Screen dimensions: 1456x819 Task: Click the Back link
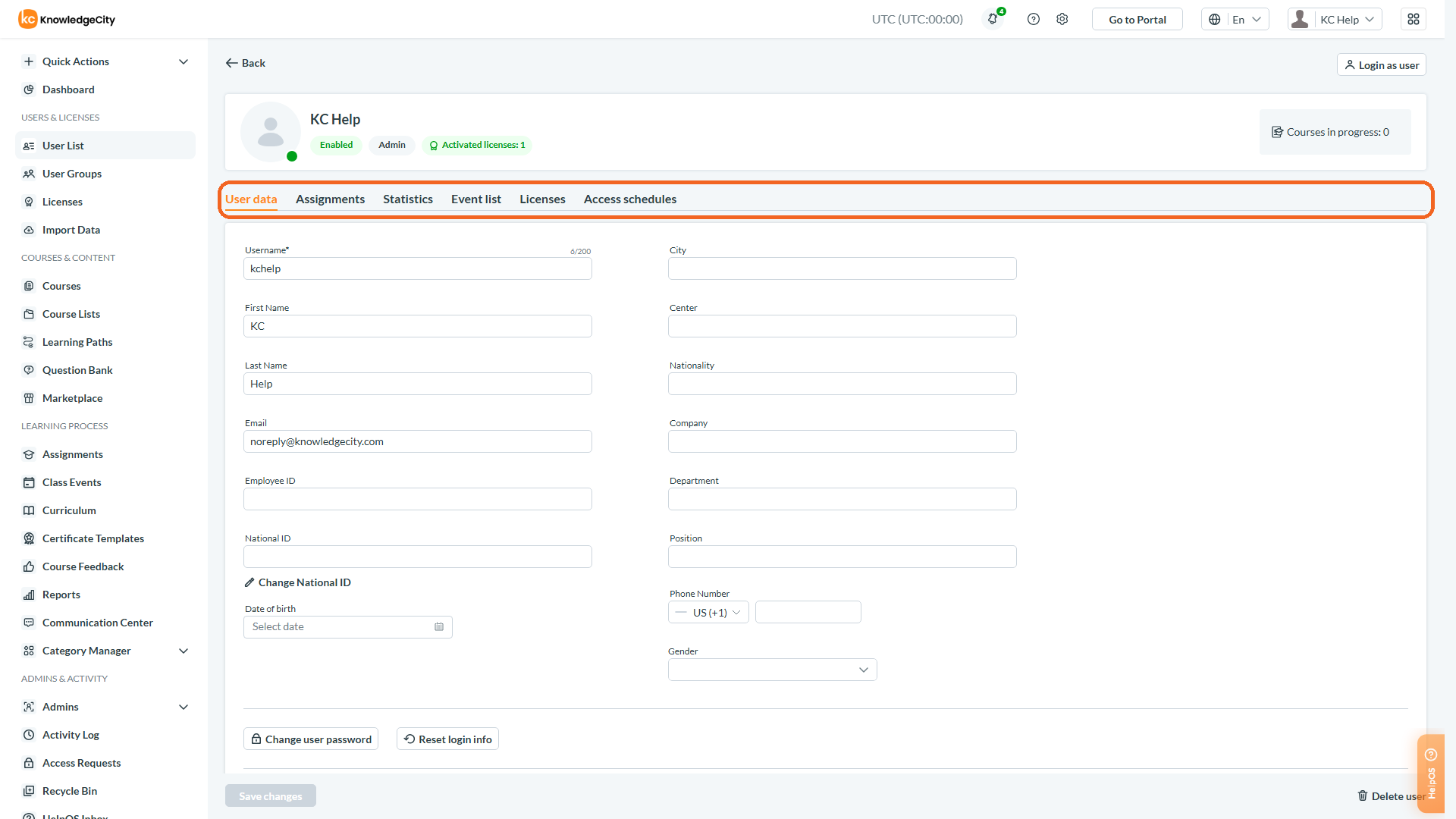246,63
